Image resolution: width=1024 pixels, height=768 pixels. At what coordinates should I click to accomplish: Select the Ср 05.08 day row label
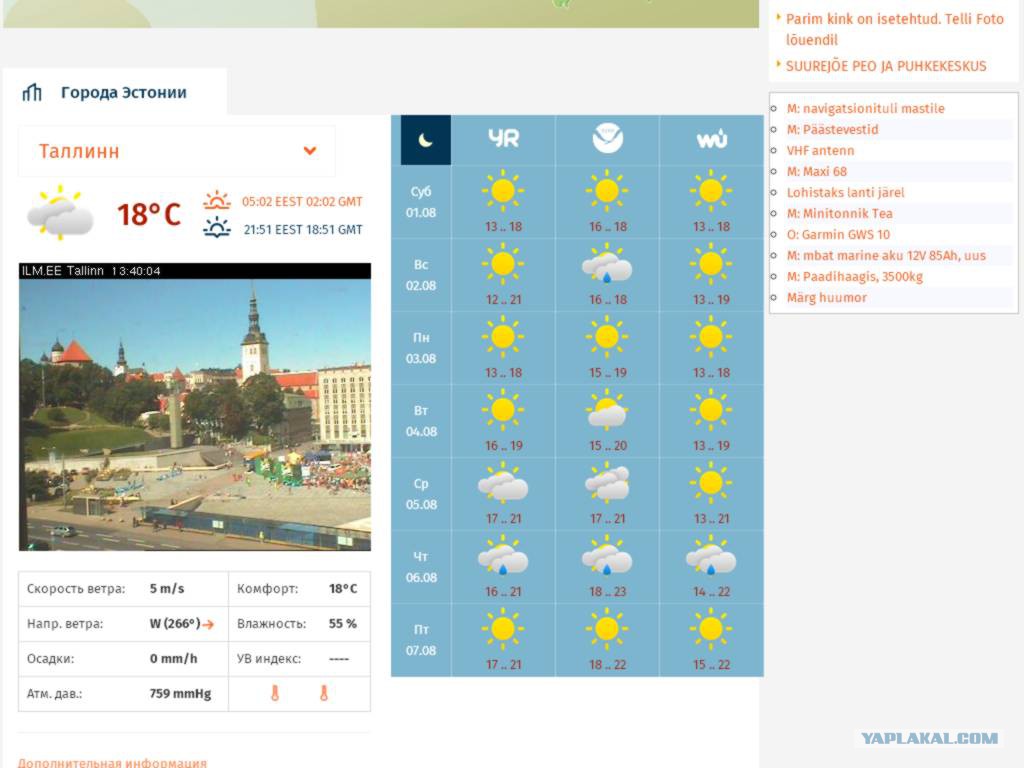[421, 494]
